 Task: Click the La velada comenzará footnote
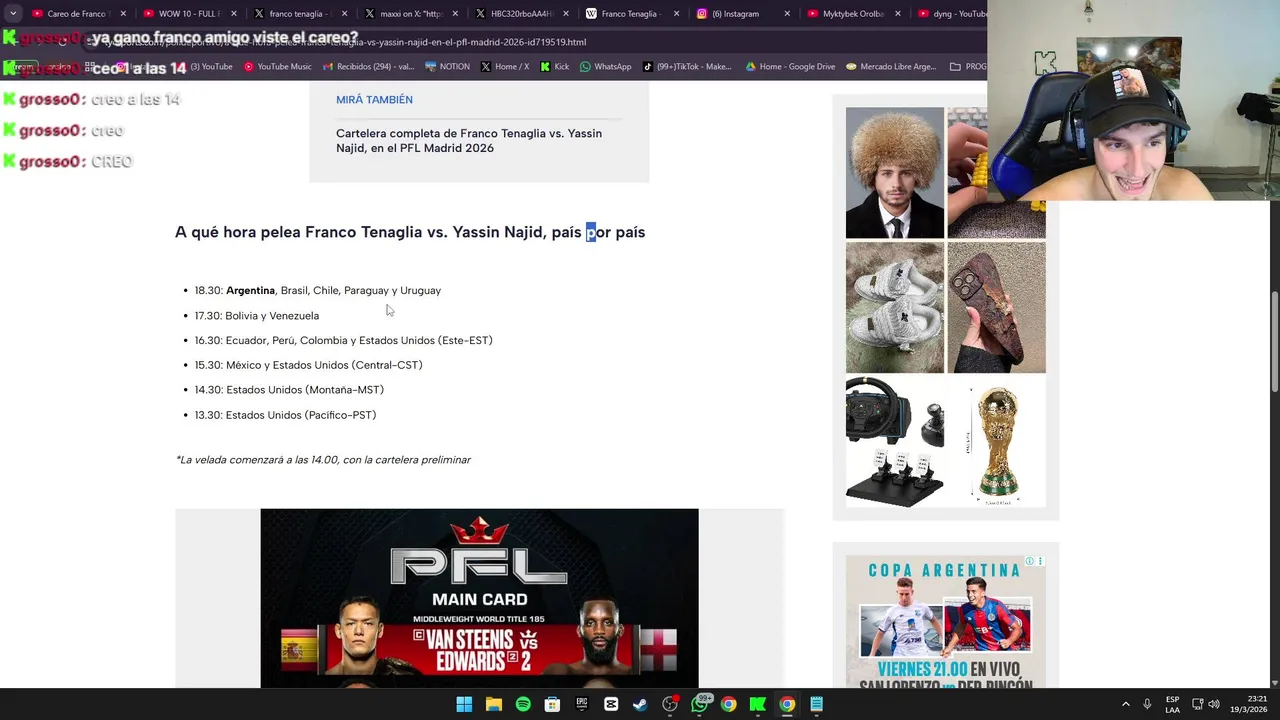click(323, 460)
